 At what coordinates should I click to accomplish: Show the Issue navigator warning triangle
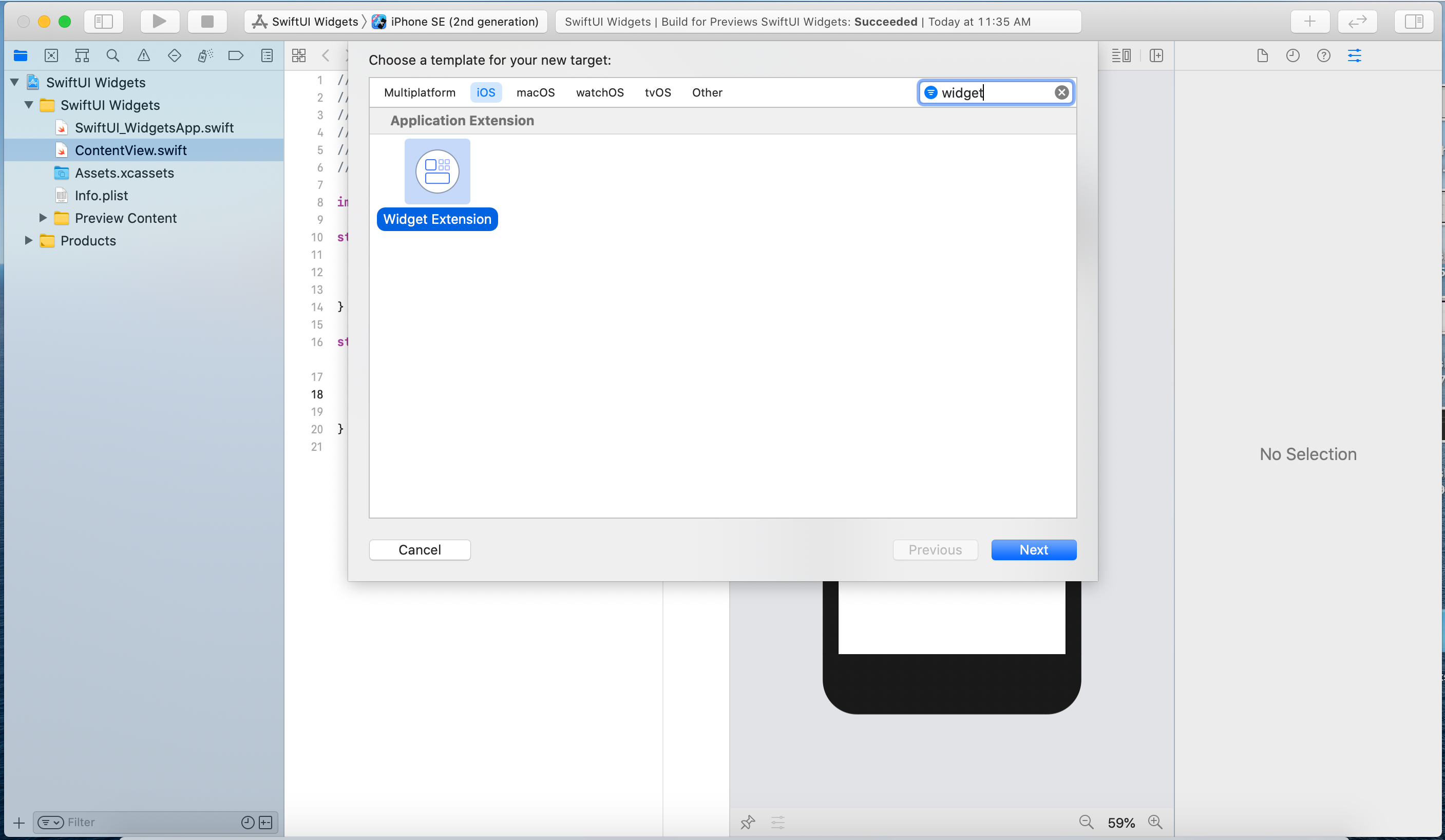pos(143,55)
